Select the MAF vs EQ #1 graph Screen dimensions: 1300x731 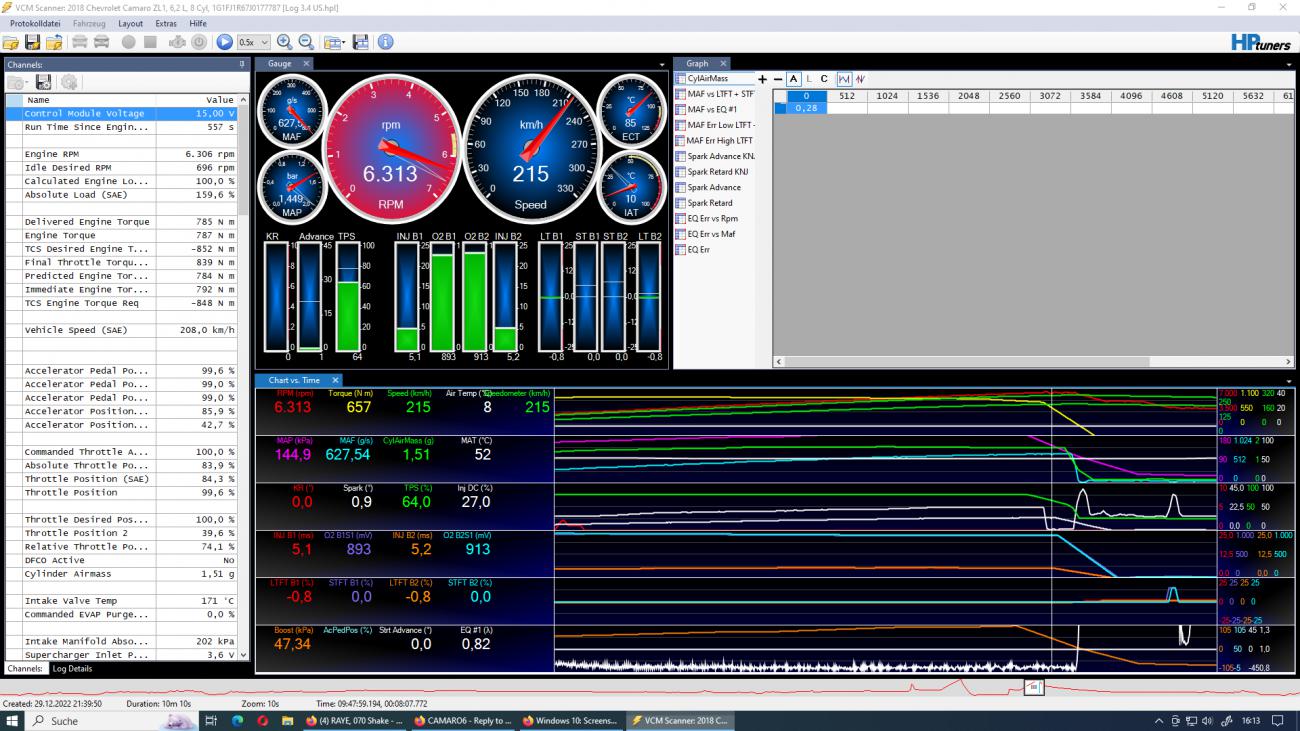coord(711,109)
